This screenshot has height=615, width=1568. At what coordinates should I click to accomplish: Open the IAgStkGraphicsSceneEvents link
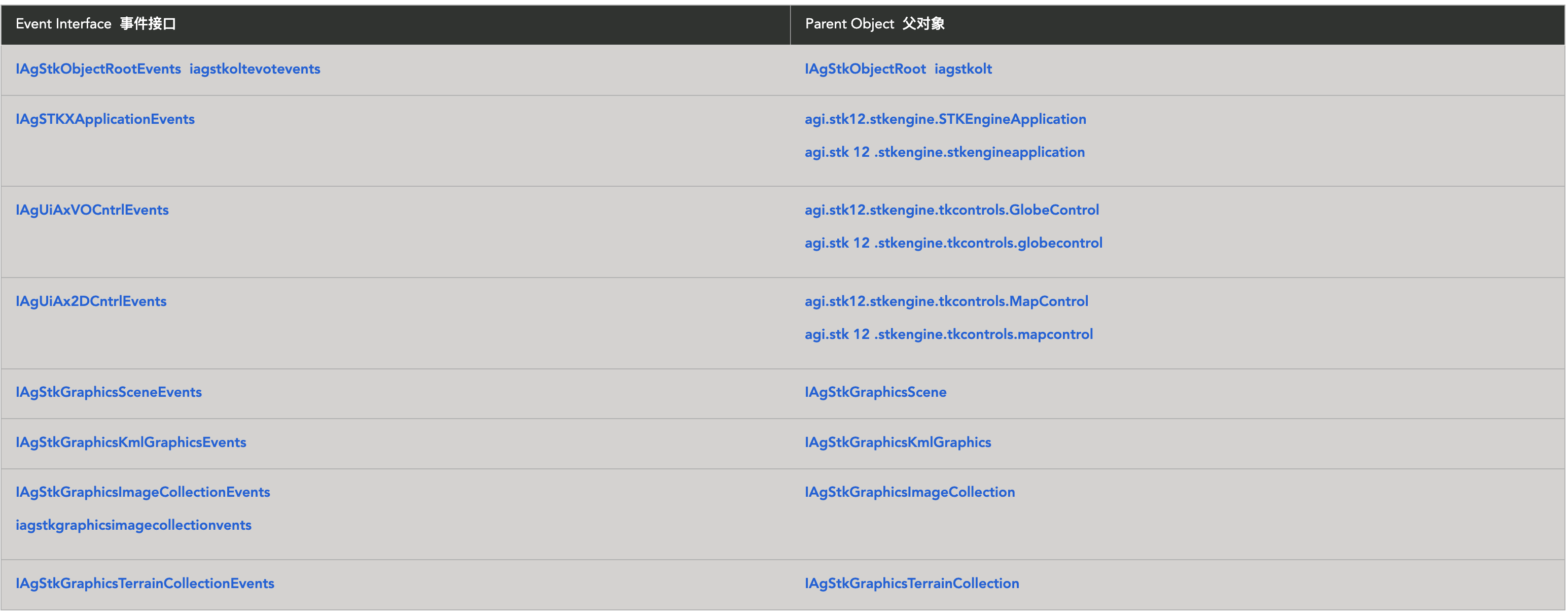[109, 392]
